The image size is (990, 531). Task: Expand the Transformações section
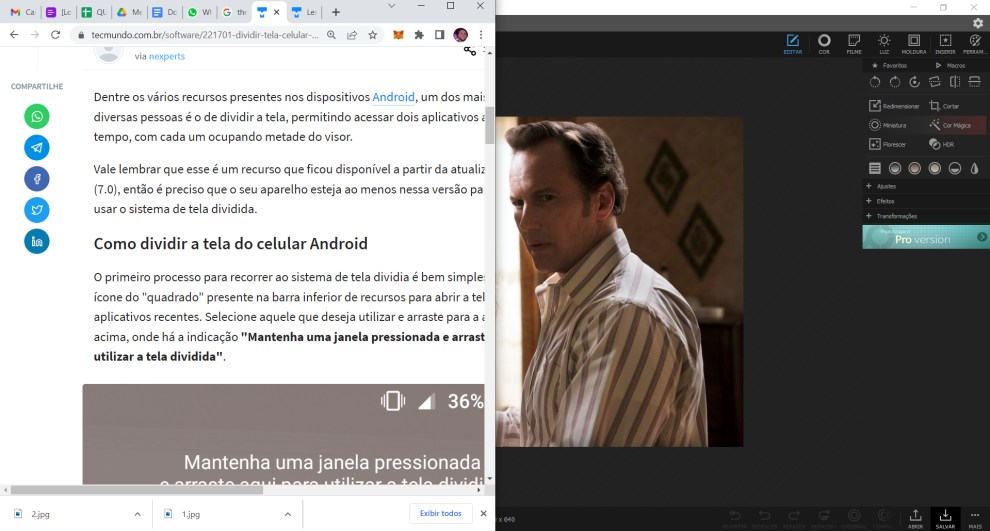coord(926,216)
